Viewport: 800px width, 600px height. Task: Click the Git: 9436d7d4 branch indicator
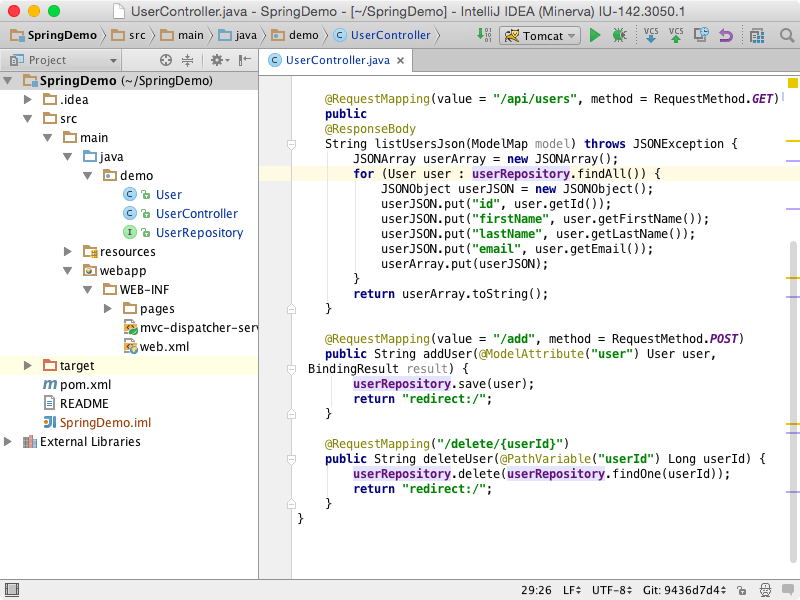click(x=683, y=588)
